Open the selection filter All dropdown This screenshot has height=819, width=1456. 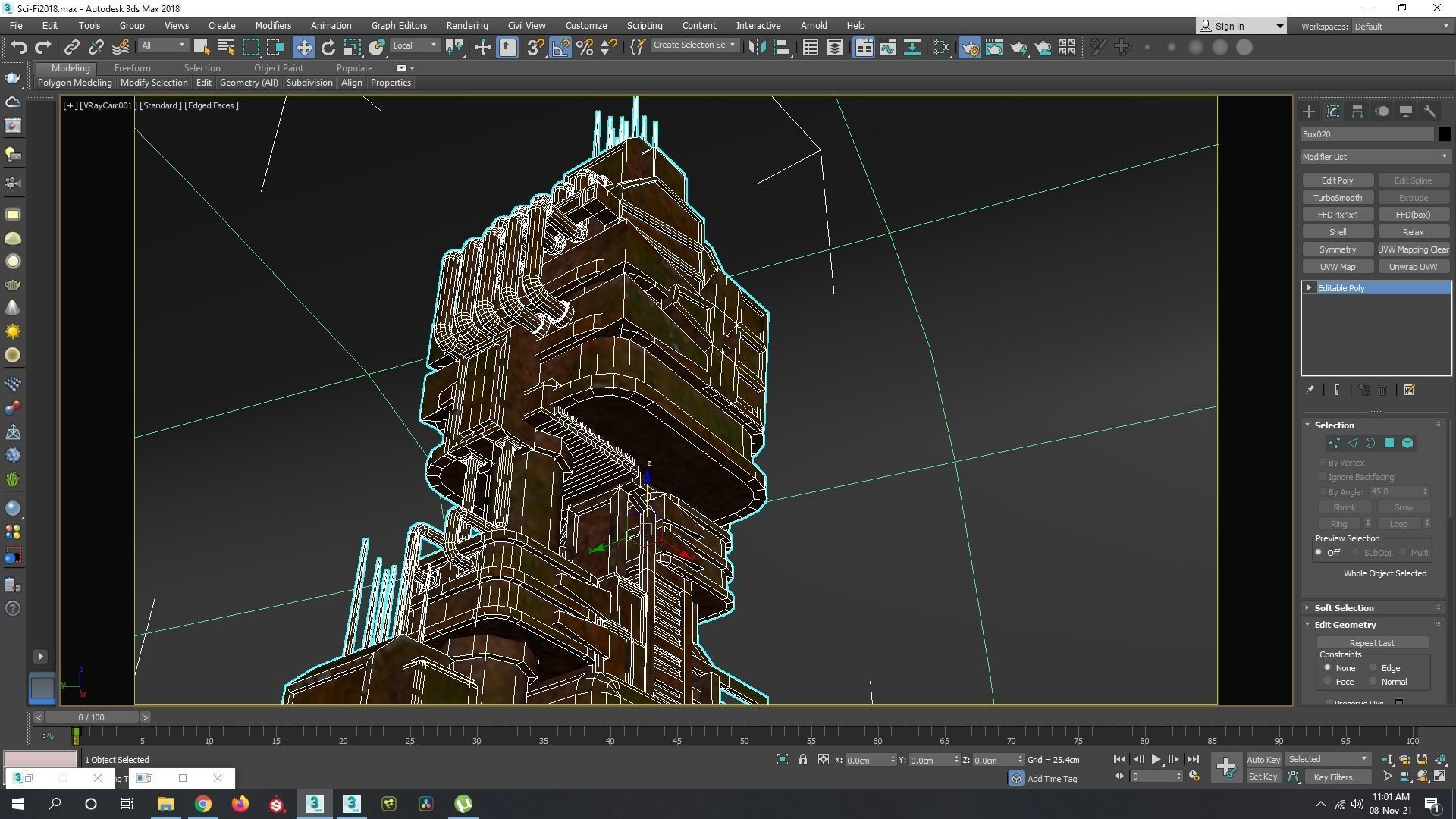[x=163, y=45]
